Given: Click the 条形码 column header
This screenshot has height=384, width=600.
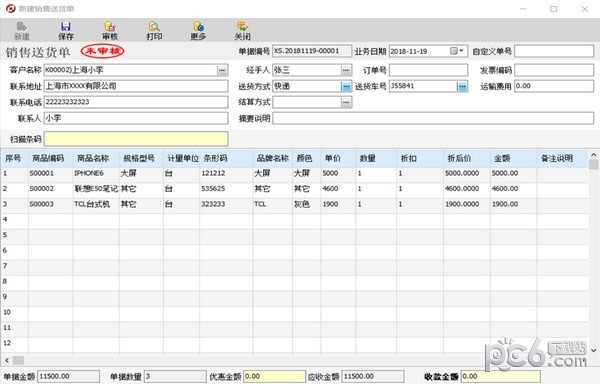Looking at the screenshot, I should (x=226, y=158).
